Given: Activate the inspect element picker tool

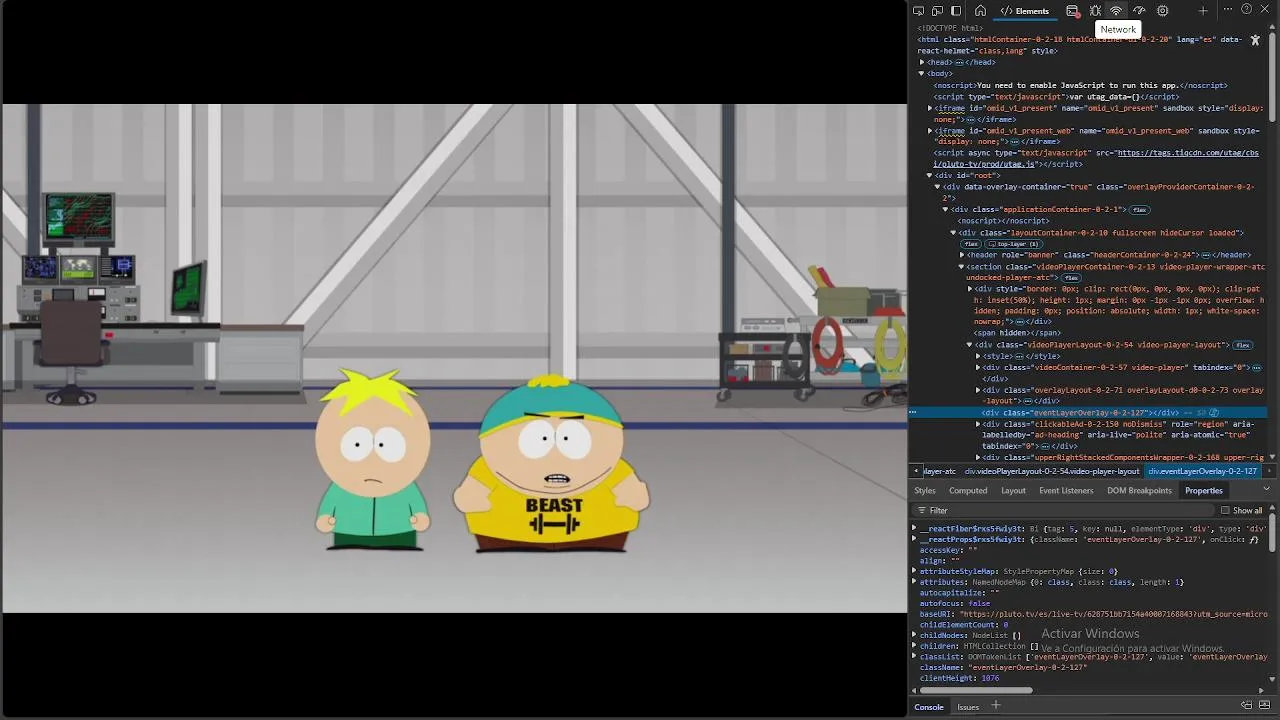Looking at the screenshot, I should pos(919,11).
